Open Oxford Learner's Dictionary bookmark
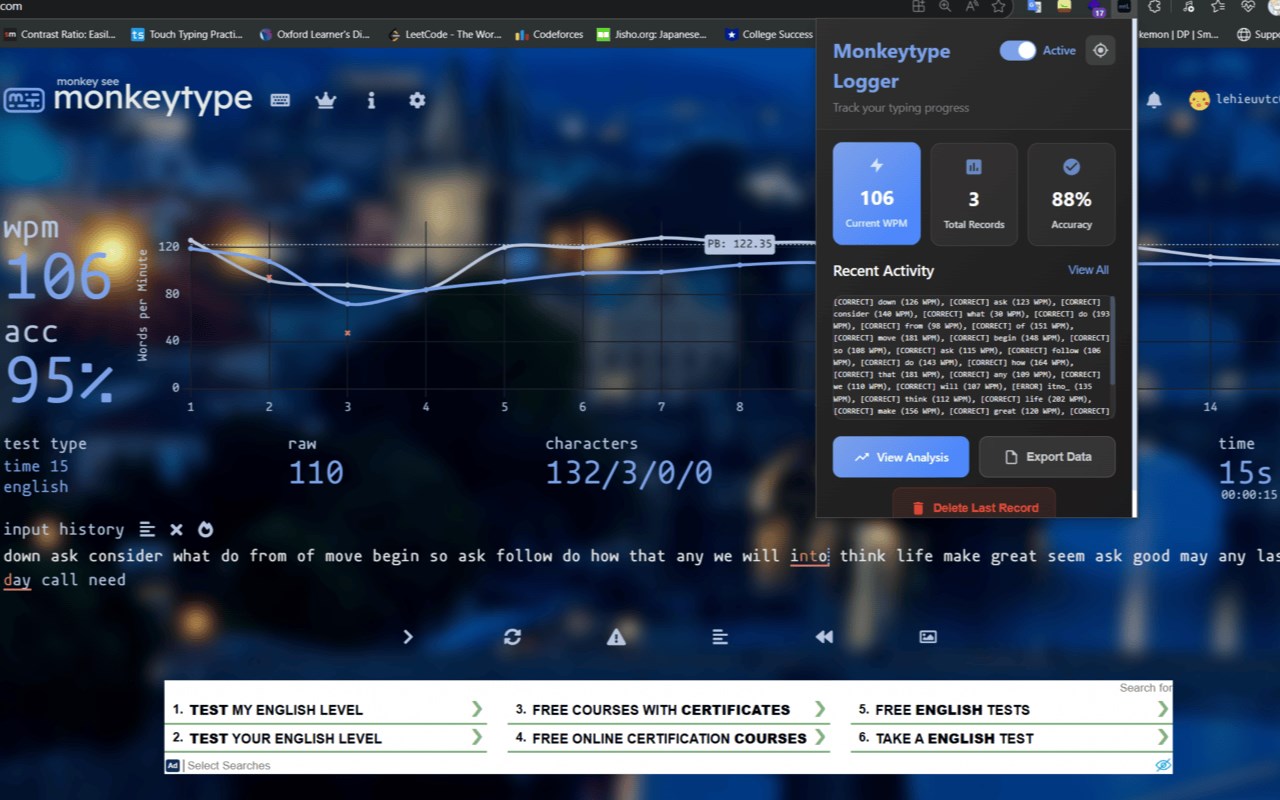Viewport: 1280px width, 800px height. click(315, 34)
